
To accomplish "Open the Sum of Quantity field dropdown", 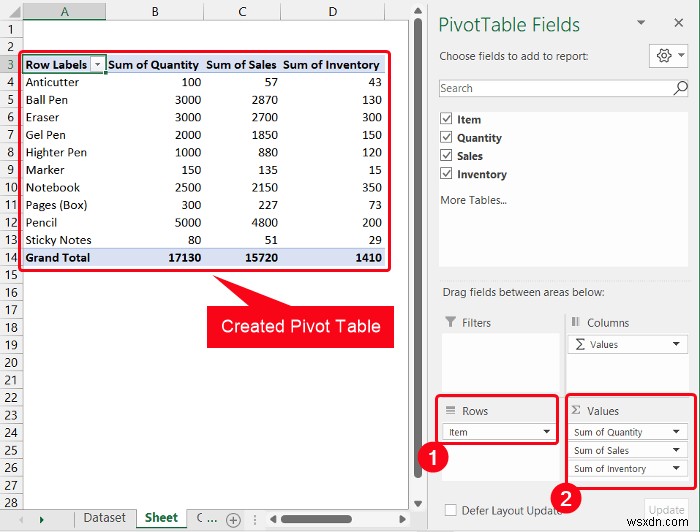I will coord(676,432).
